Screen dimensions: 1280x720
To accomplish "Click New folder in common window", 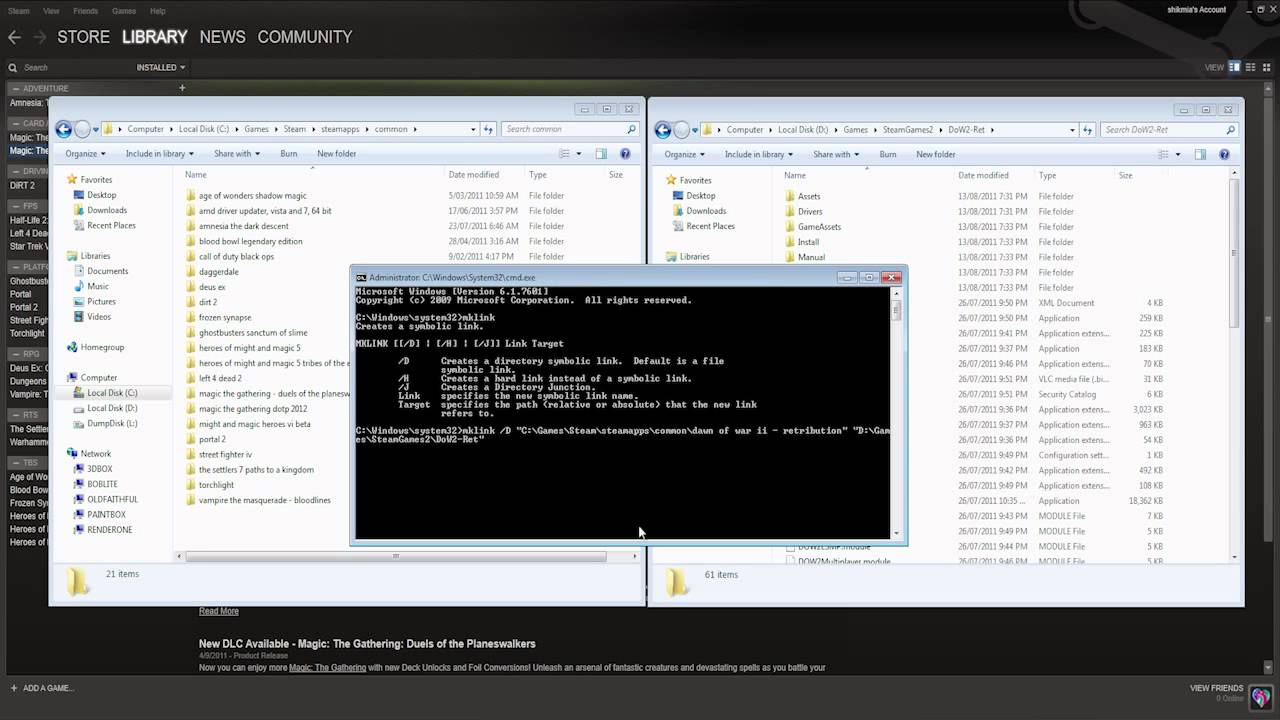I will point(336,154).
